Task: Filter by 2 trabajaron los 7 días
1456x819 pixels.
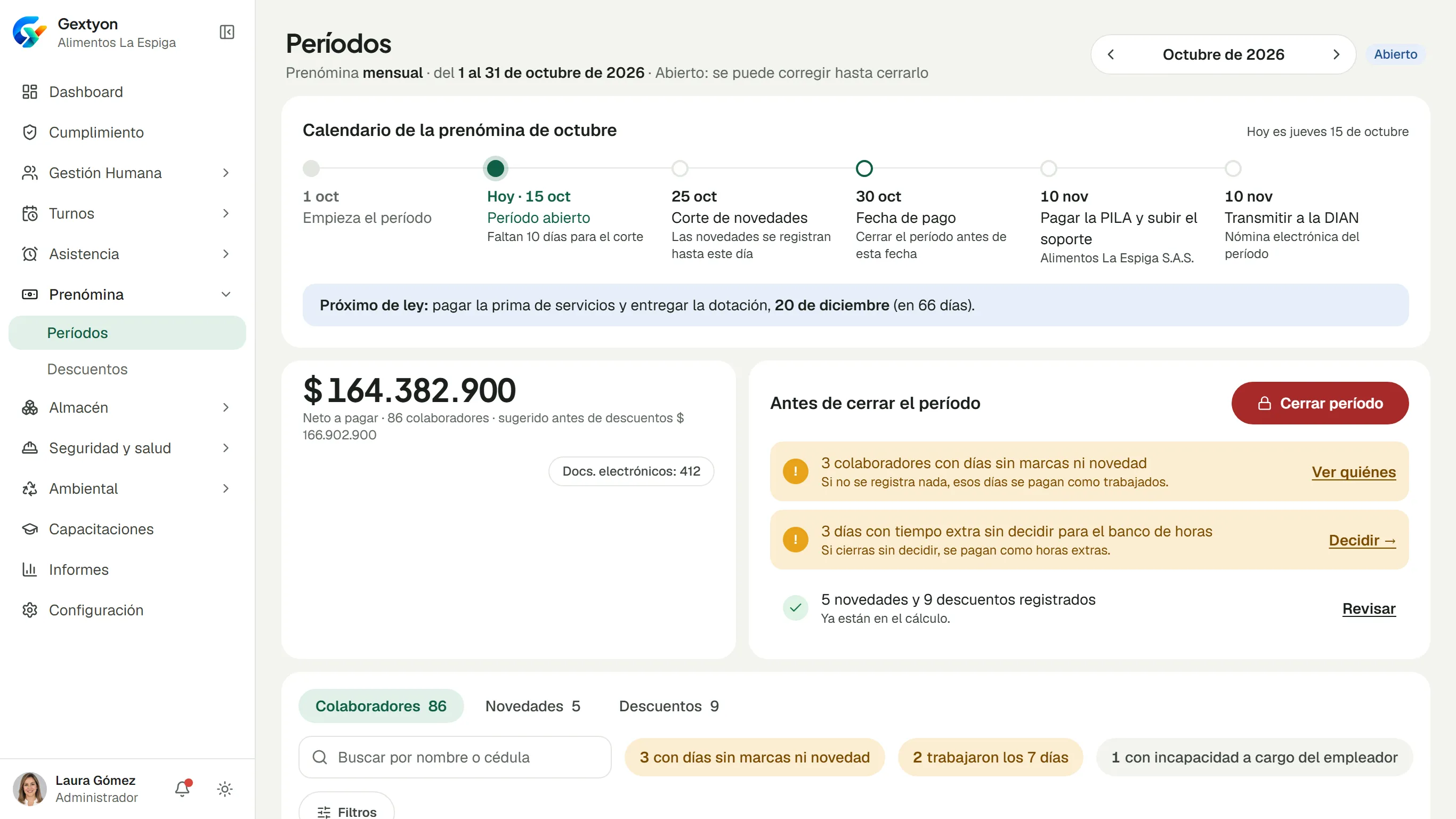Action: pos(990,757)
